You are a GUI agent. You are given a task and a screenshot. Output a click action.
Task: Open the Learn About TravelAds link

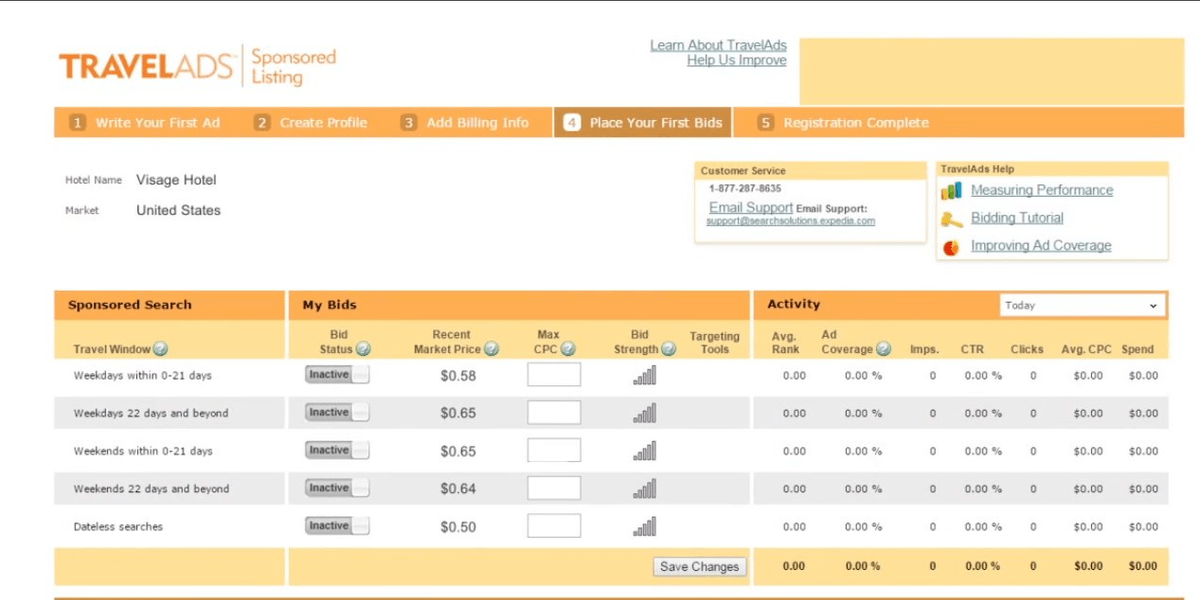pos(718,45)
